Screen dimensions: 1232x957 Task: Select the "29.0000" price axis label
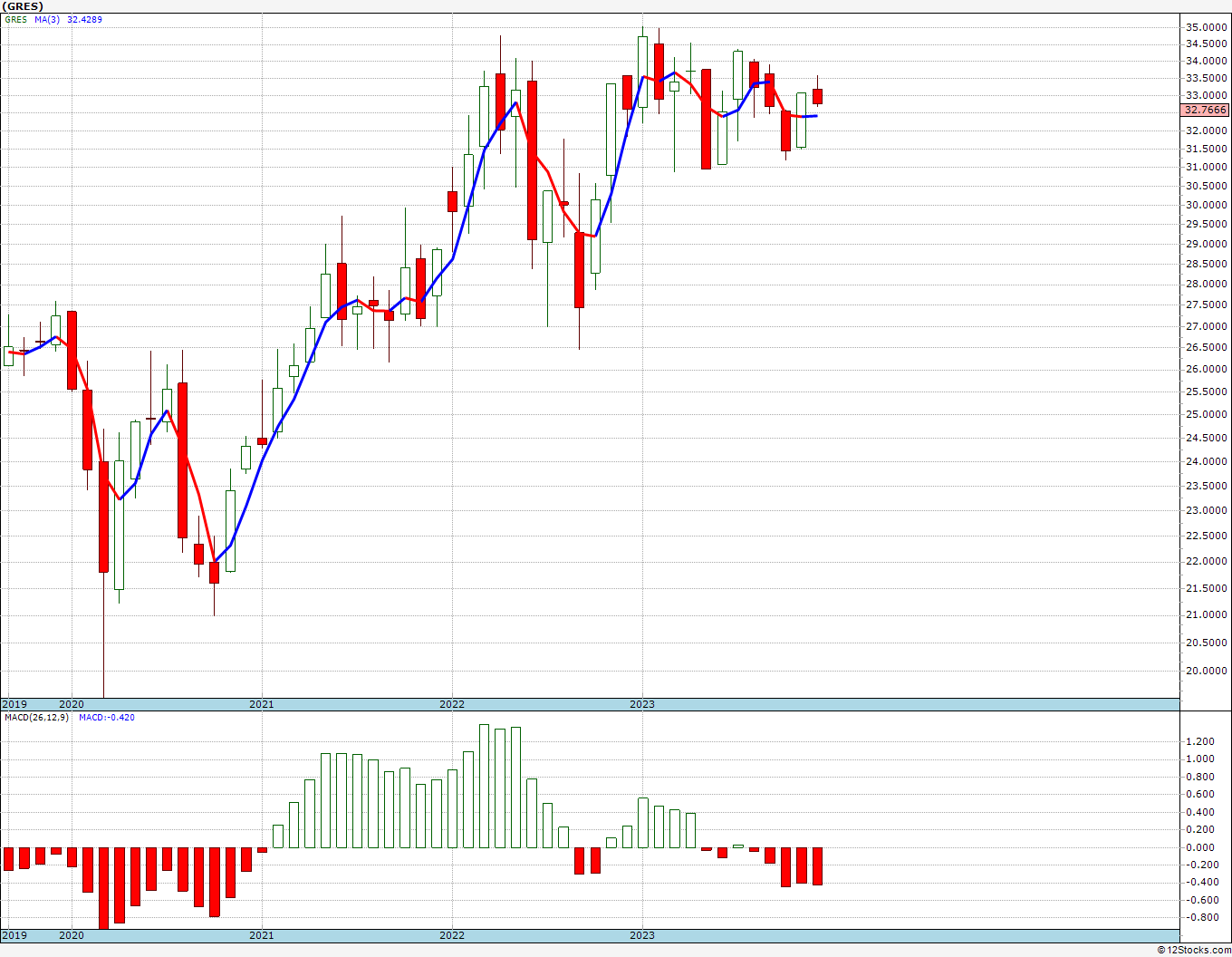1207,245
